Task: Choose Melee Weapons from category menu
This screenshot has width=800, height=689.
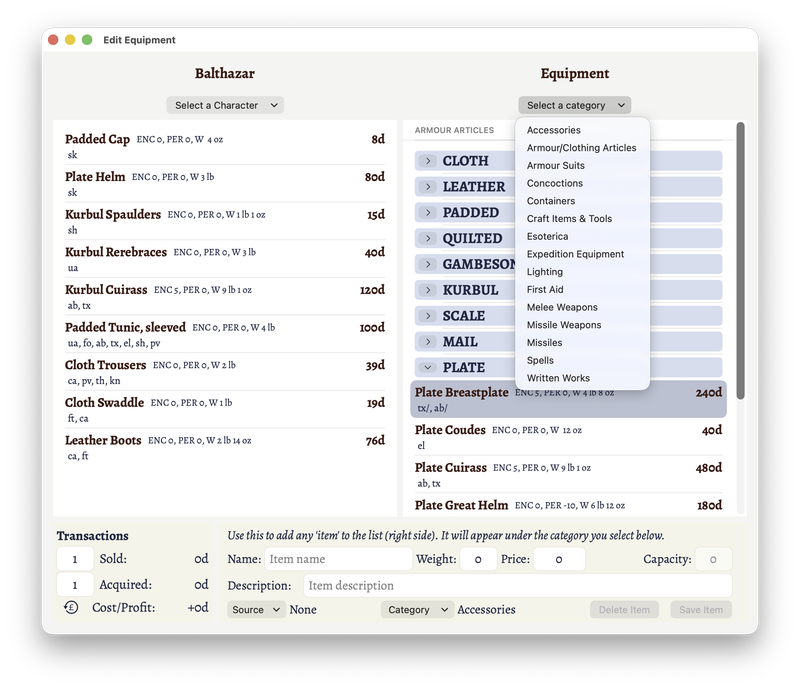Action: coord(562,307)
